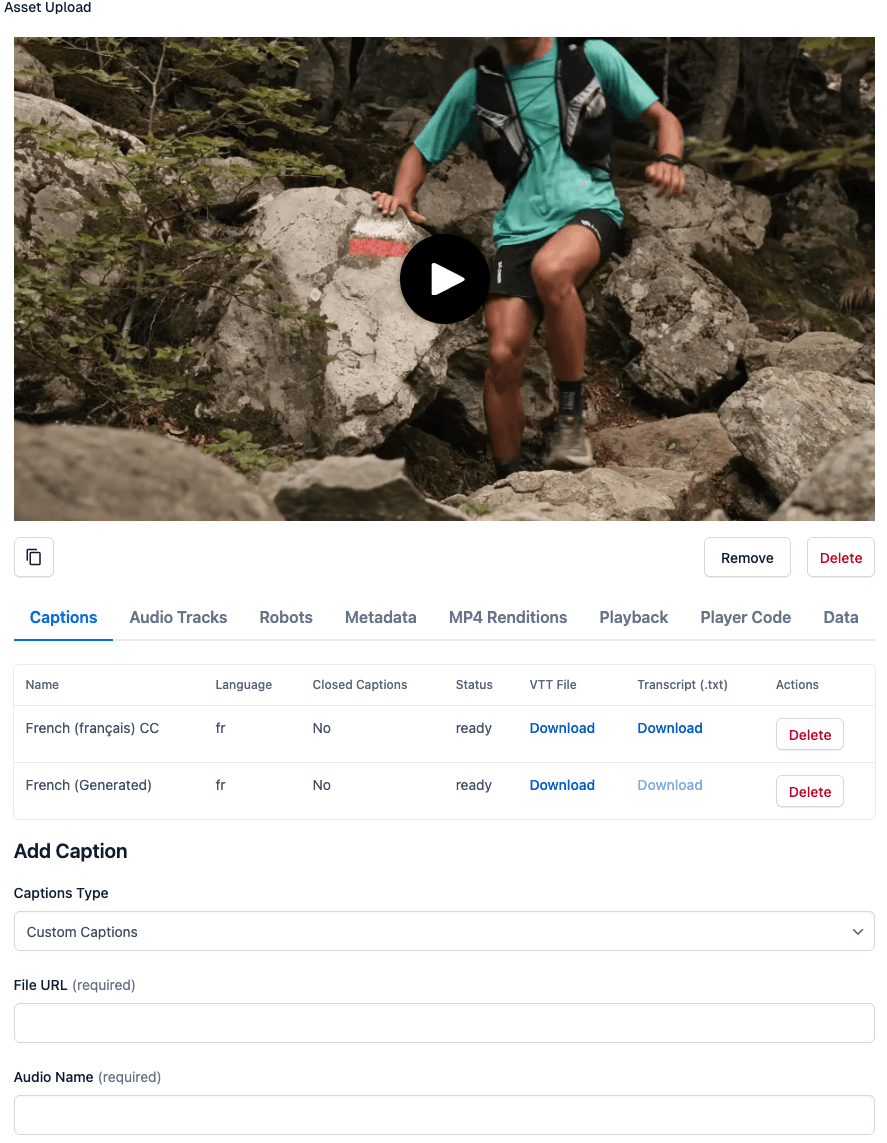Screen dimensions: 887x1143
Task: Go to the Robots tab
Action: tap(286, 617)
